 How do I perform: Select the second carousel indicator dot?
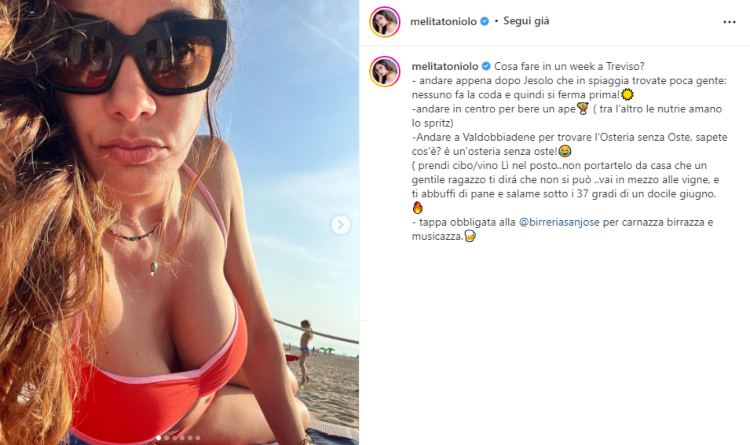click(166, 438)
